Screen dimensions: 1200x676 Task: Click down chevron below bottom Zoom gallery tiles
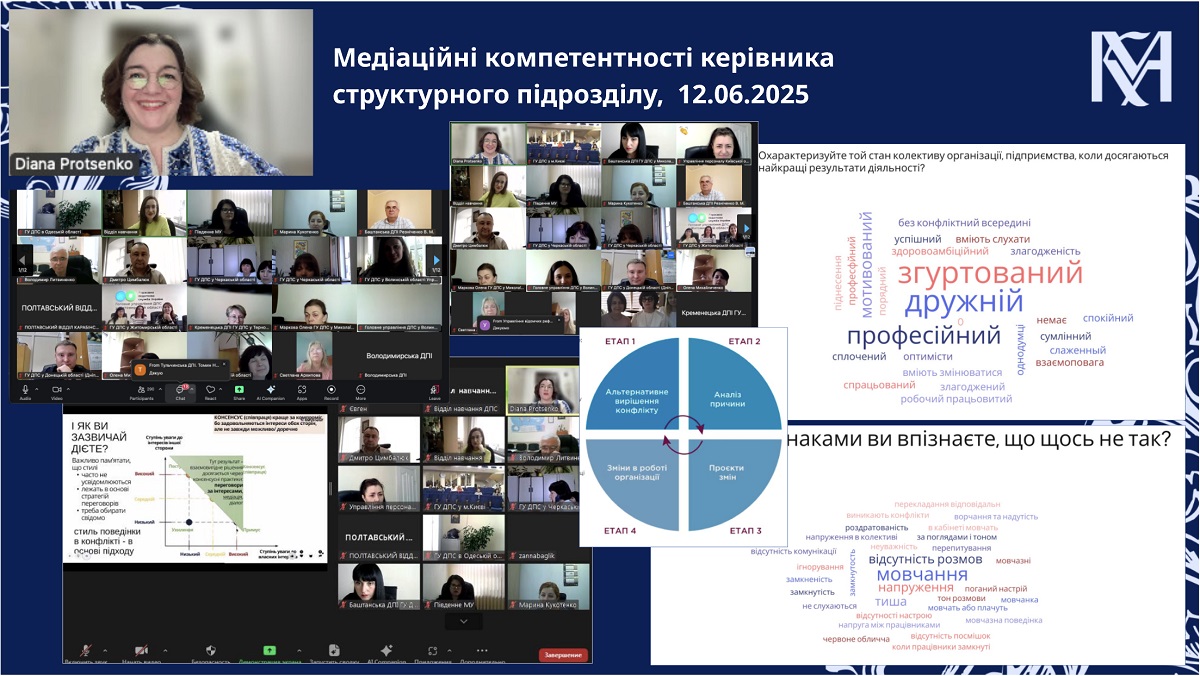point(462,621)
